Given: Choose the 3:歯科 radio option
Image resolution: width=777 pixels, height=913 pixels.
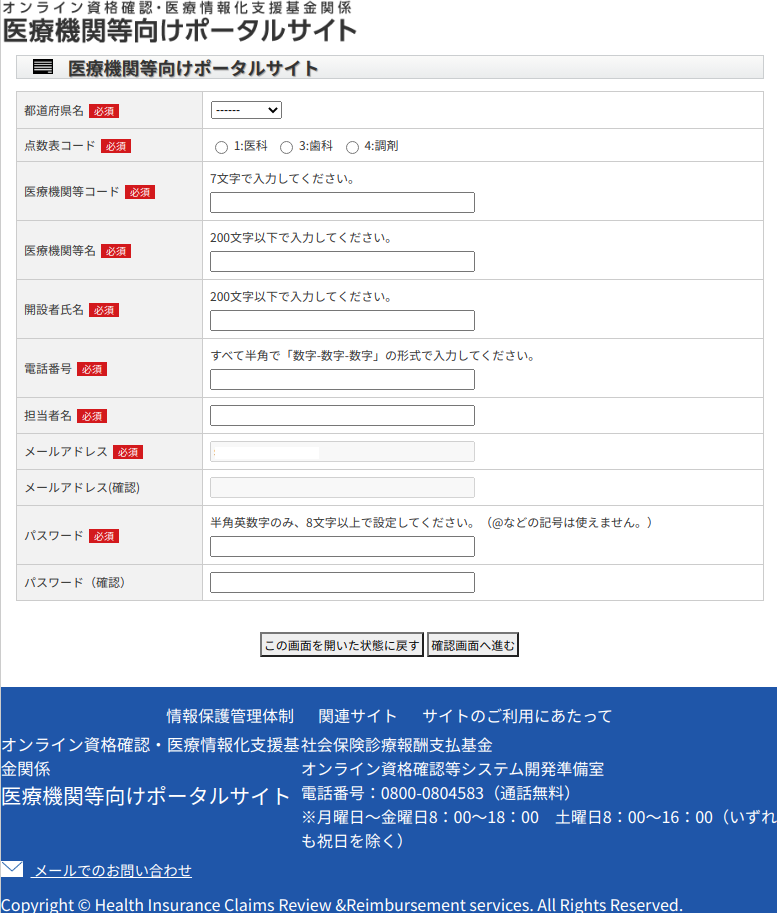Looking at the screenshot, I should point(286,147).
